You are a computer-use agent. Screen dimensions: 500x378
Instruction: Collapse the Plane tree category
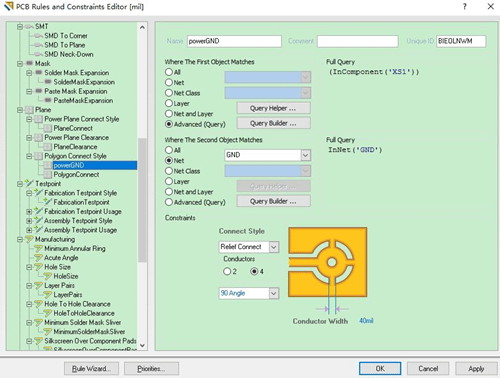click(x=20, y=110)
